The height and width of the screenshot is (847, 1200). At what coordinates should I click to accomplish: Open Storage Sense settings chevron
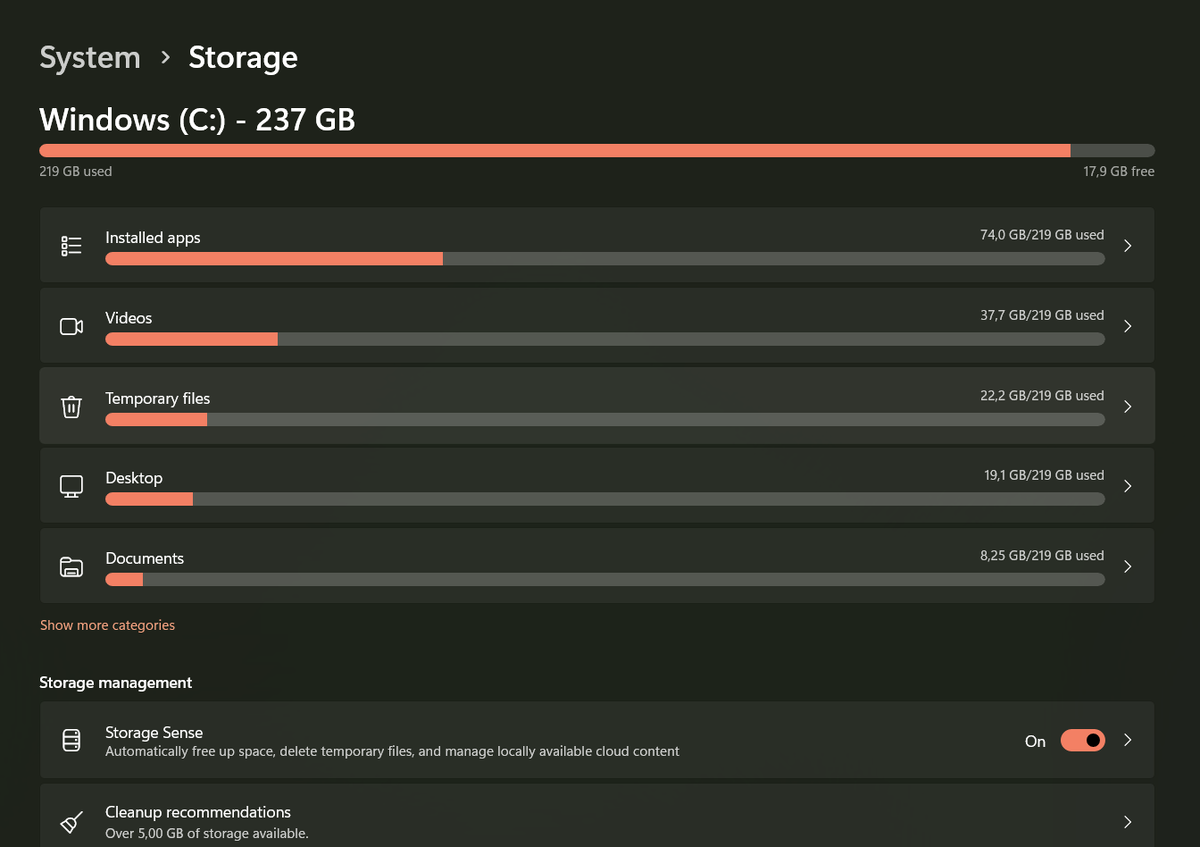point(1127,740)
